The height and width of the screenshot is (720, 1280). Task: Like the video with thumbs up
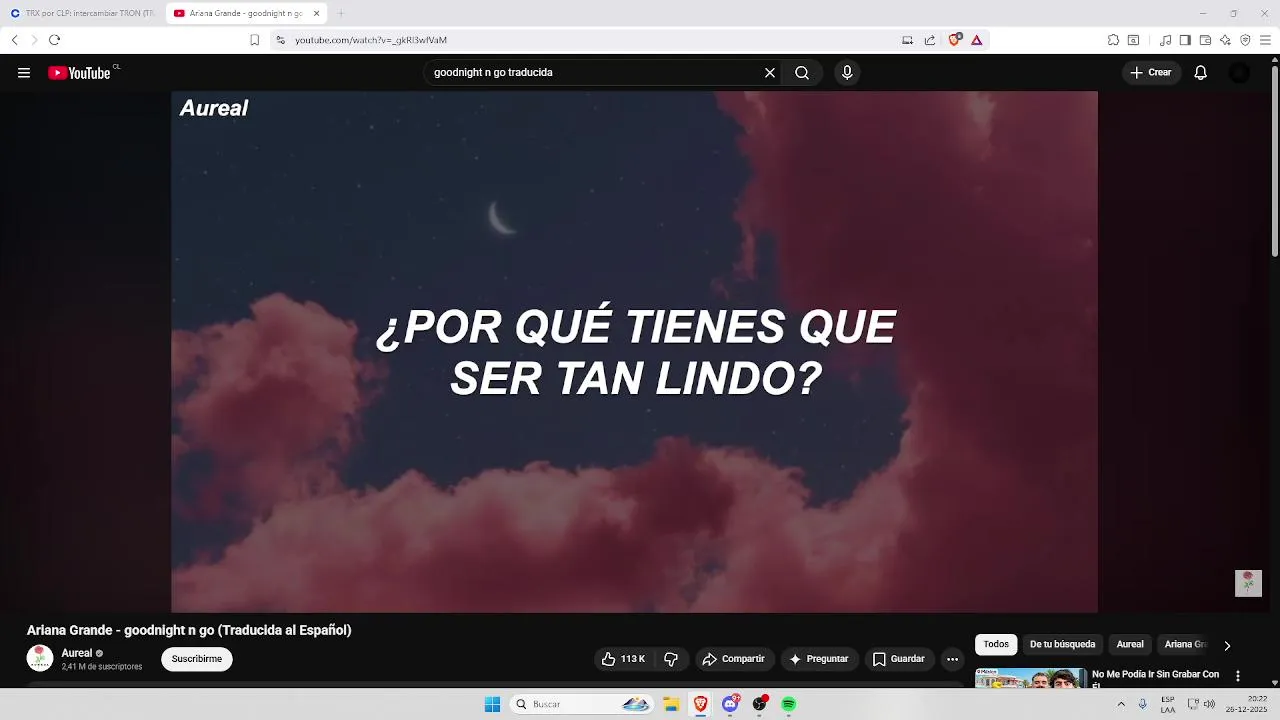pos(623,659)
